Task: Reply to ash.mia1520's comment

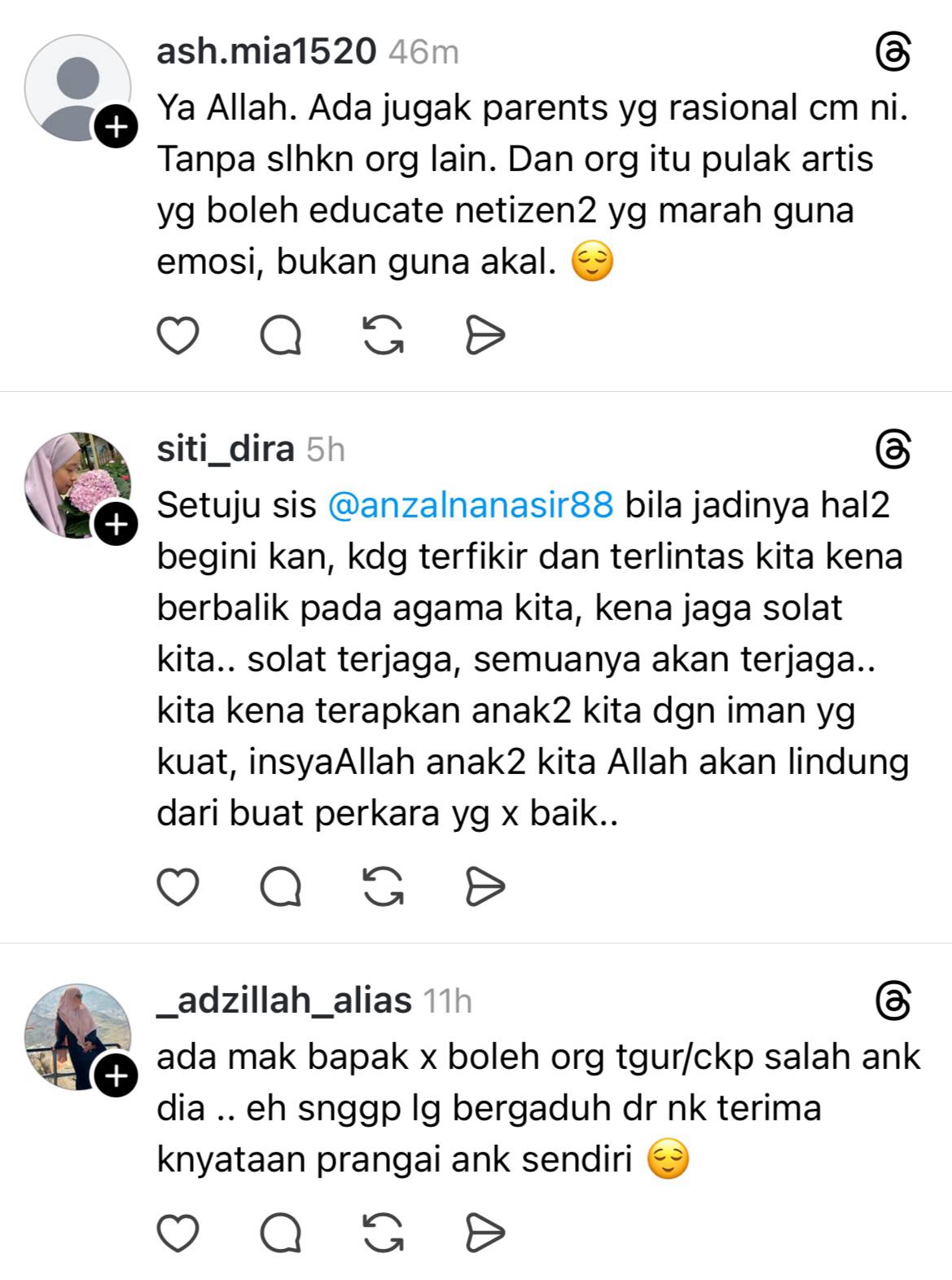Action: 281,335
